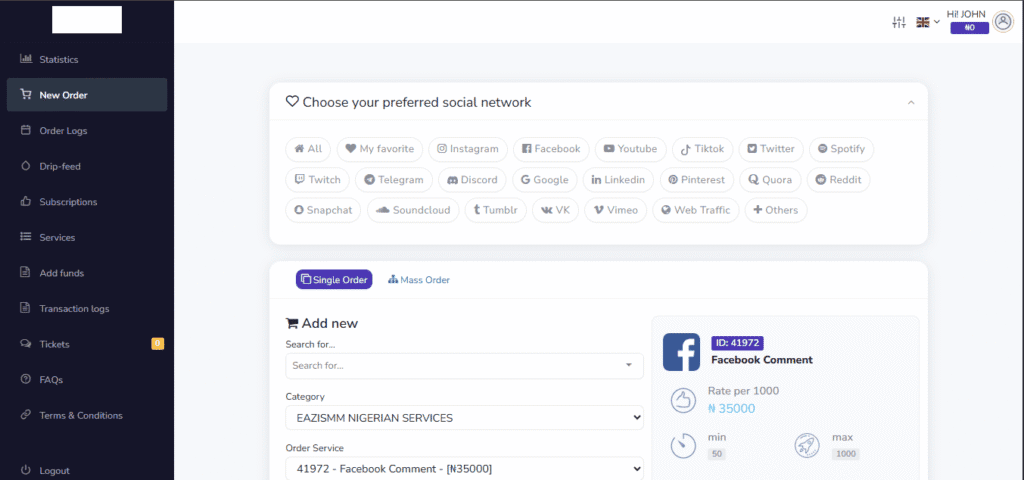
Task: Click the ID: 41972 badge
Action: tap(737, 343)
